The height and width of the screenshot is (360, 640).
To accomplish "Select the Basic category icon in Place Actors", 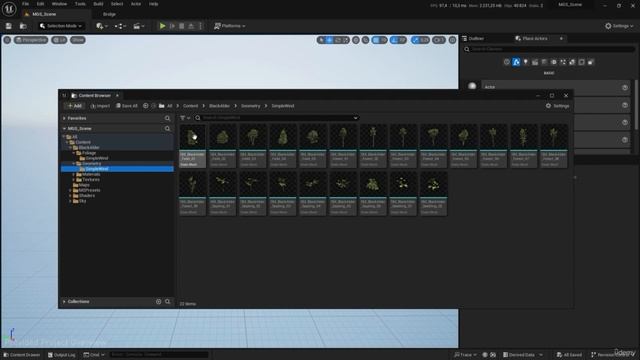I will [x=516, y=62].
